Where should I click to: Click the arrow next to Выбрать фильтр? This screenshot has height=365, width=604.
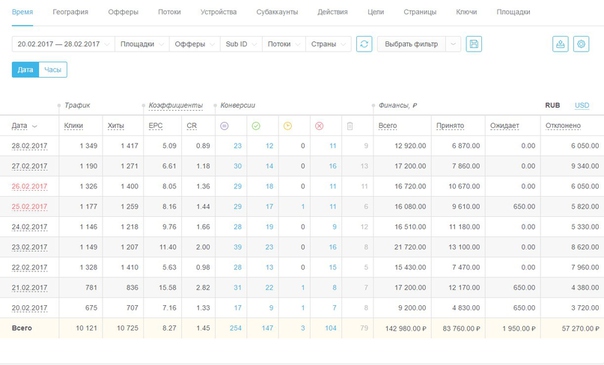[453, 44]
